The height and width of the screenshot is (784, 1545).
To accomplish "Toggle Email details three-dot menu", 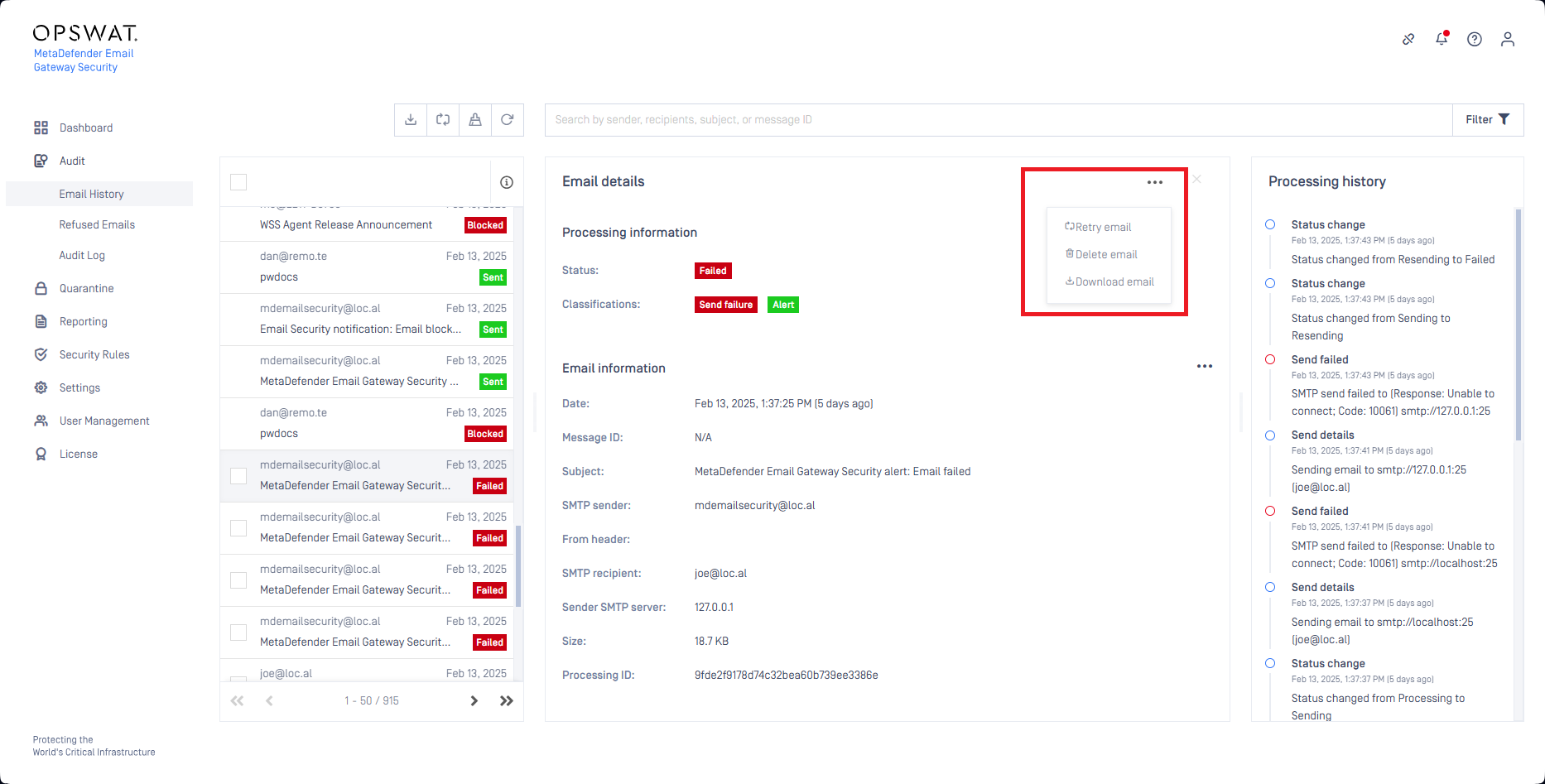I will pos(1155,182).
